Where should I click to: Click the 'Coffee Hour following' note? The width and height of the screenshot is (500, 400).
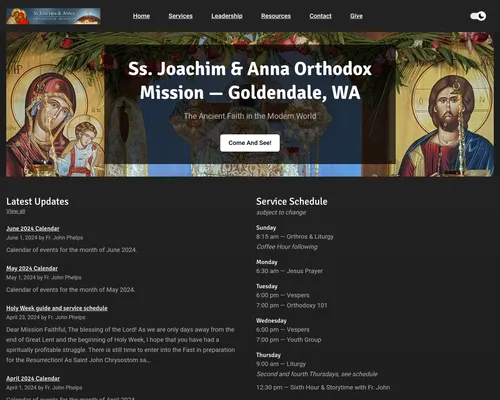point(287,247)
